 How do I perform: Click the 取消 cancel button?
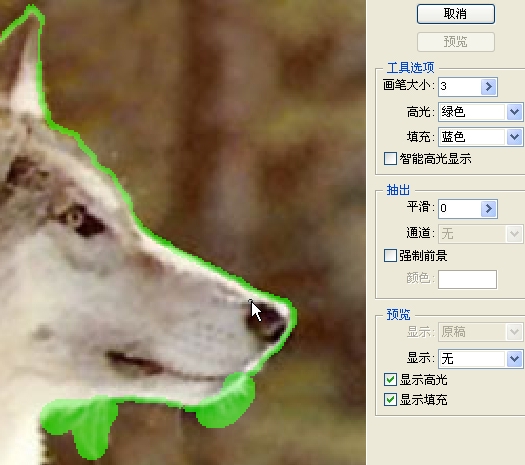(x=456, y=14)
